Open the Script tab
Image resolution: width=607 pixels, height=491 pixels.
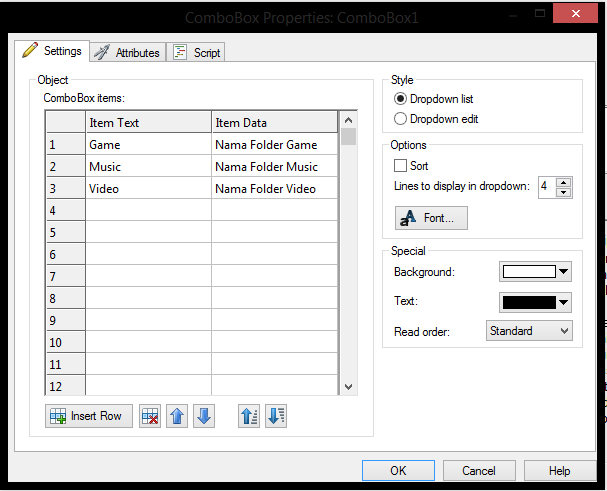click(x=196, y=52)
